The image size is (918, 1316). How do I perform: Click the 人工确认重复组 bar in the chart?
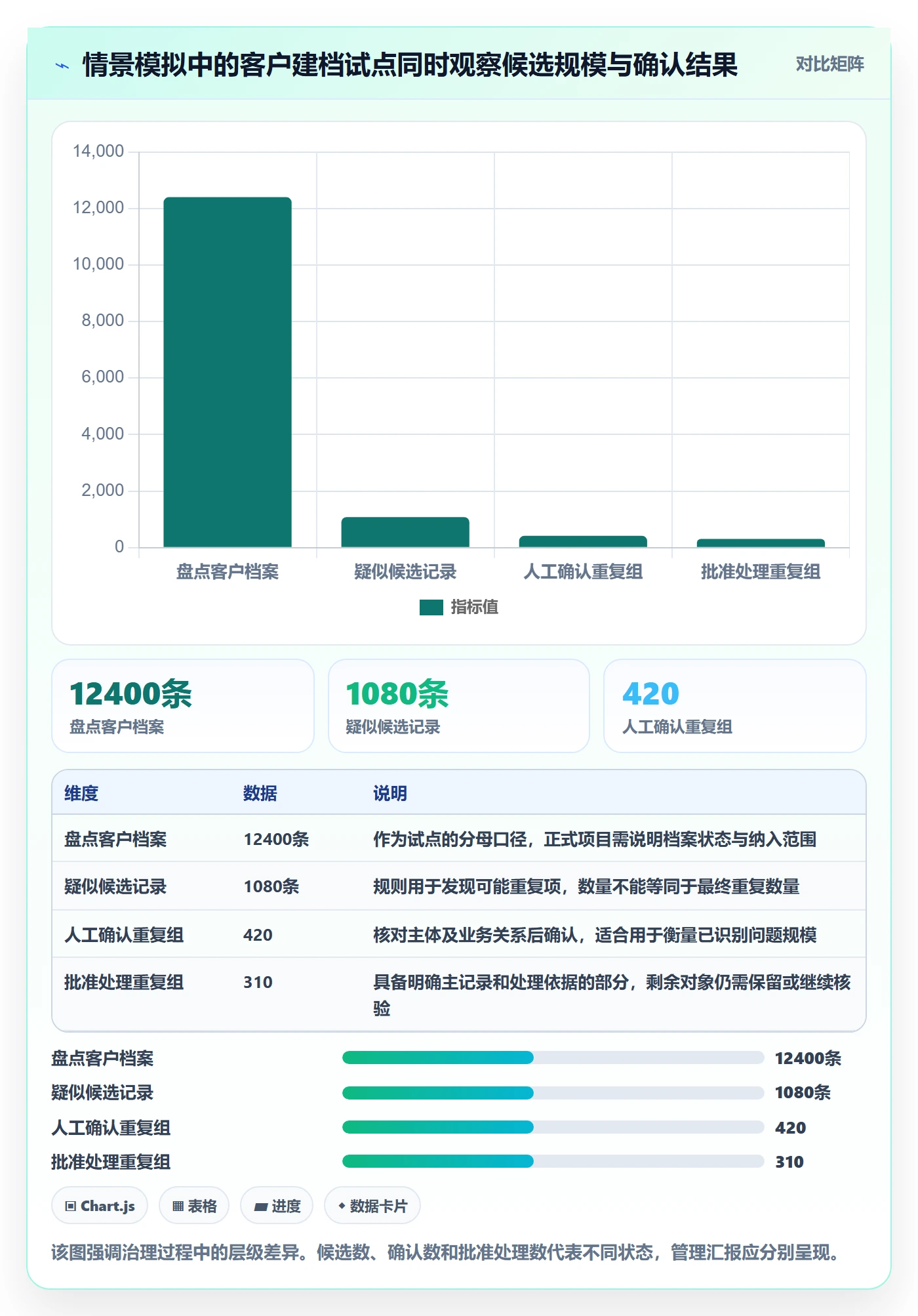[x=583, y=541]
